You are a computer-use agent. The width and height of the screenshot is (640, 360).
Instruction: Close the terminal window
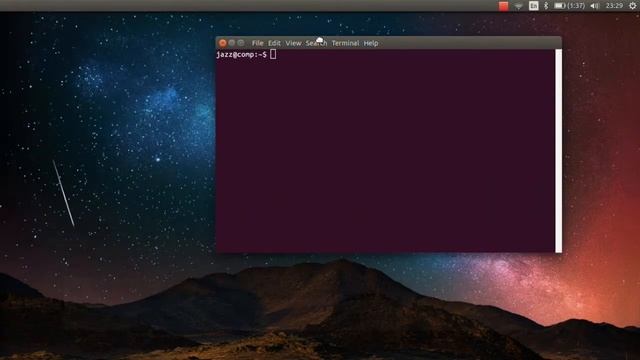(222, 43)
